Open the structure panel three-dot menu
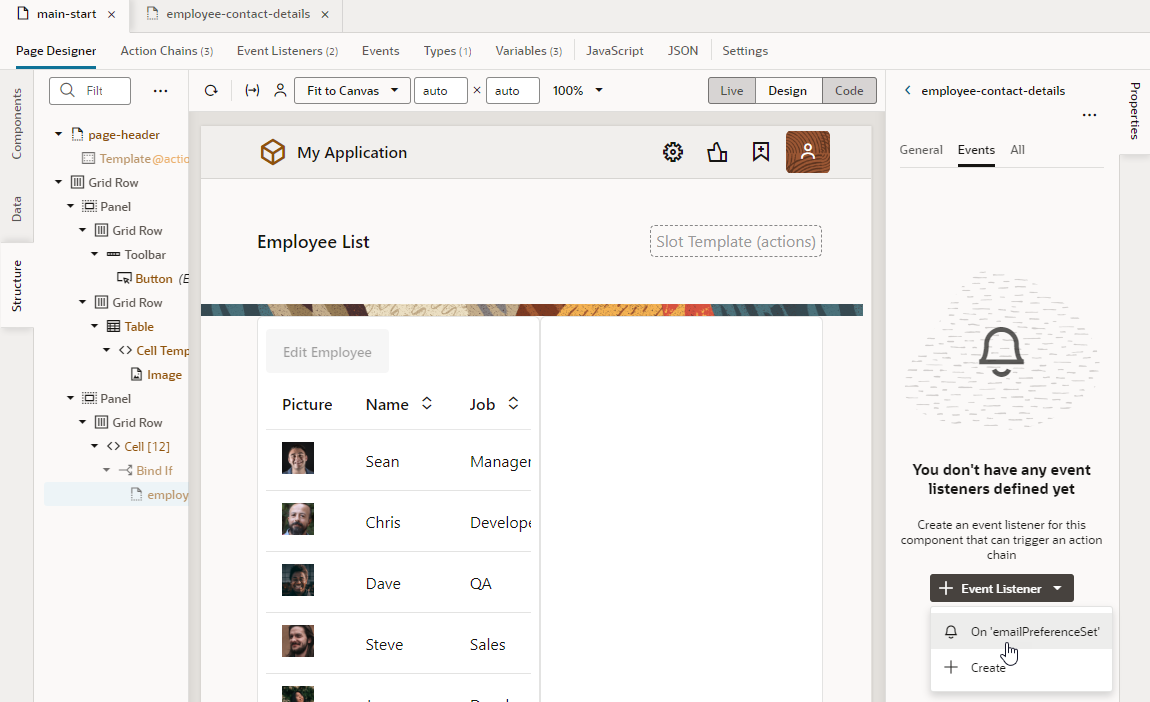Viewport: 1150px width, 702px height. (x=161, y=91)
